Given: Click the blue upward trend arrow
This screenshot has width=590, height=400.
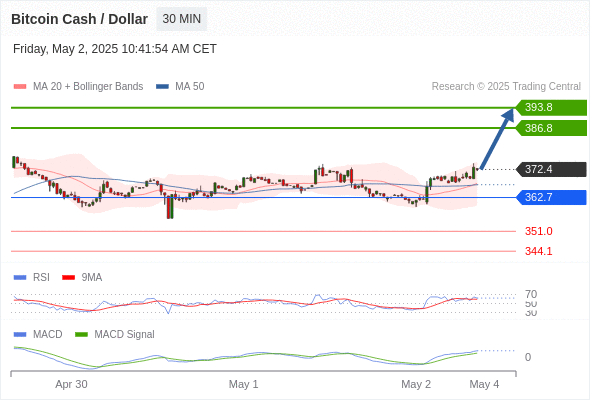Looking at the screenshot, I should tap(497, 138).
